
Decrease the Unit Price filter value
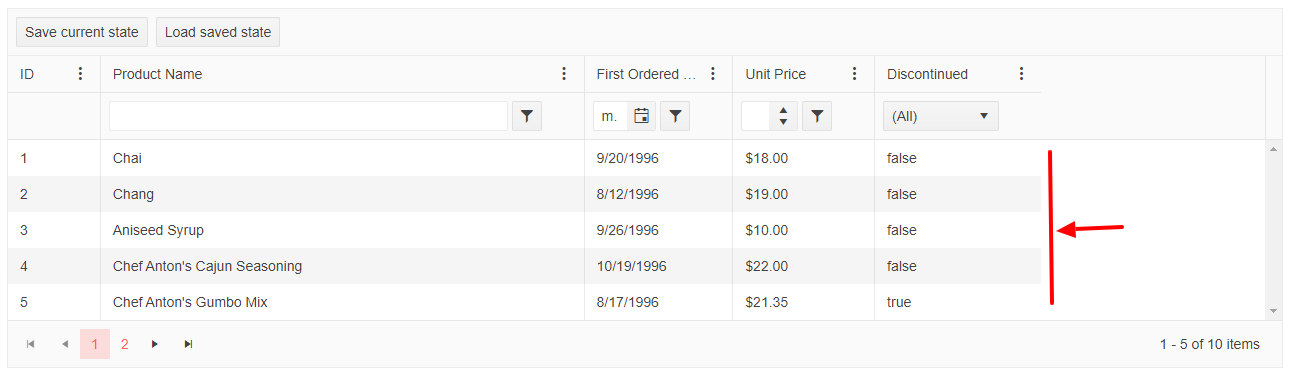click(783, 123)
